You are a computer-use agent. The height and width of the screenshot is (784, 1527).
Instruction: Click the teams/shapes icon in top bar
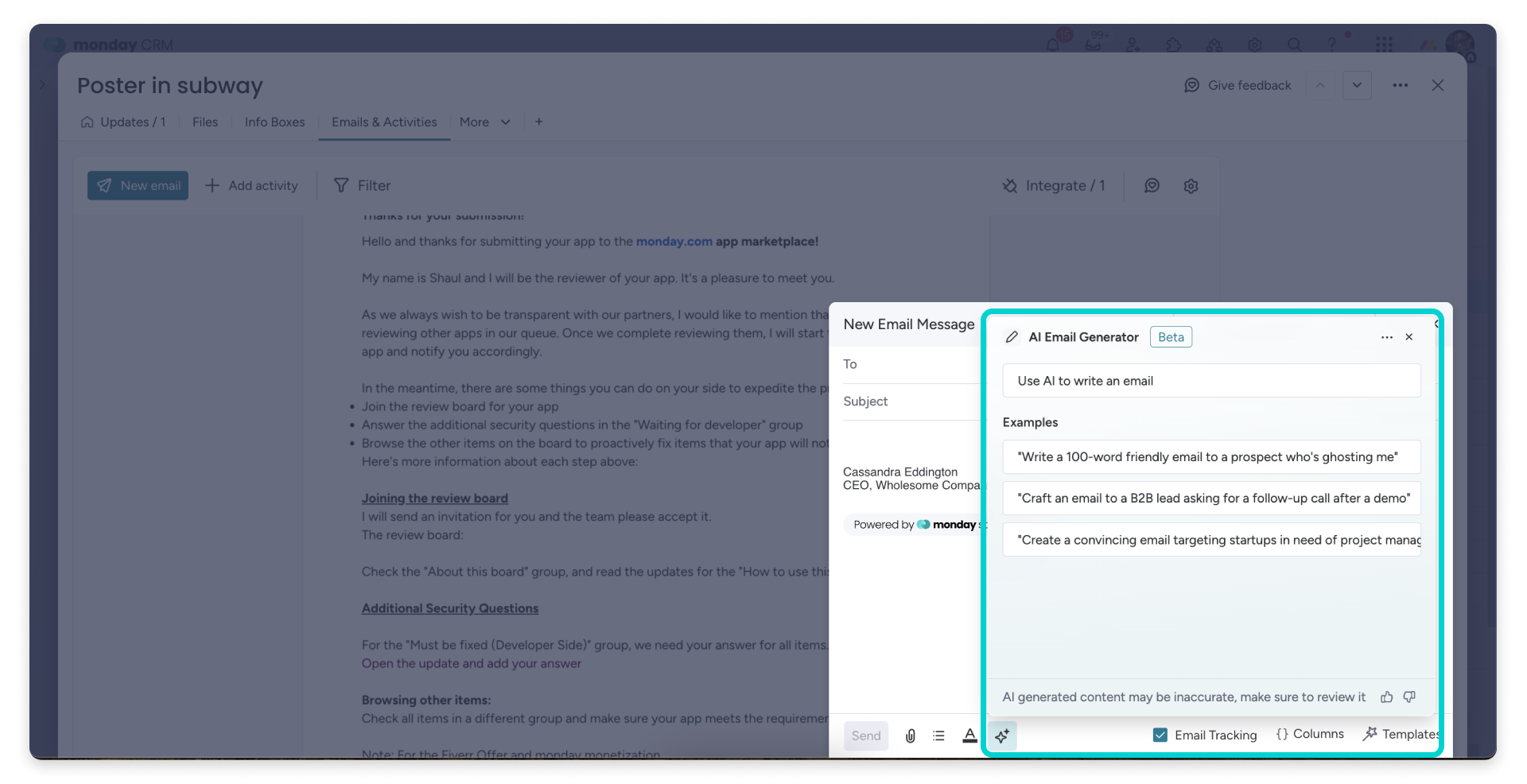click(1214, 45)
